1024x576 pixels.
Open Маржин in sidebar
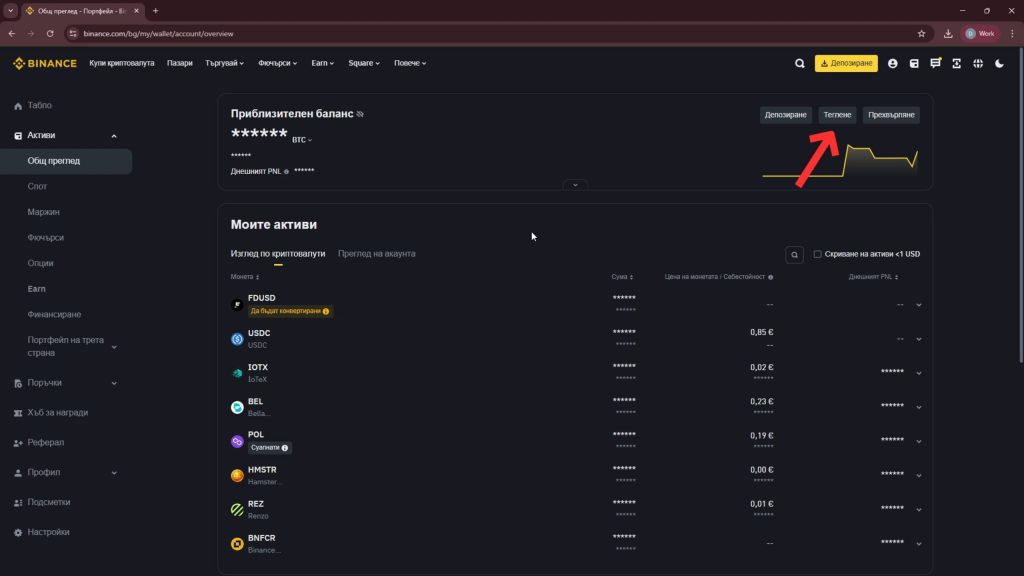pos(43,212)
